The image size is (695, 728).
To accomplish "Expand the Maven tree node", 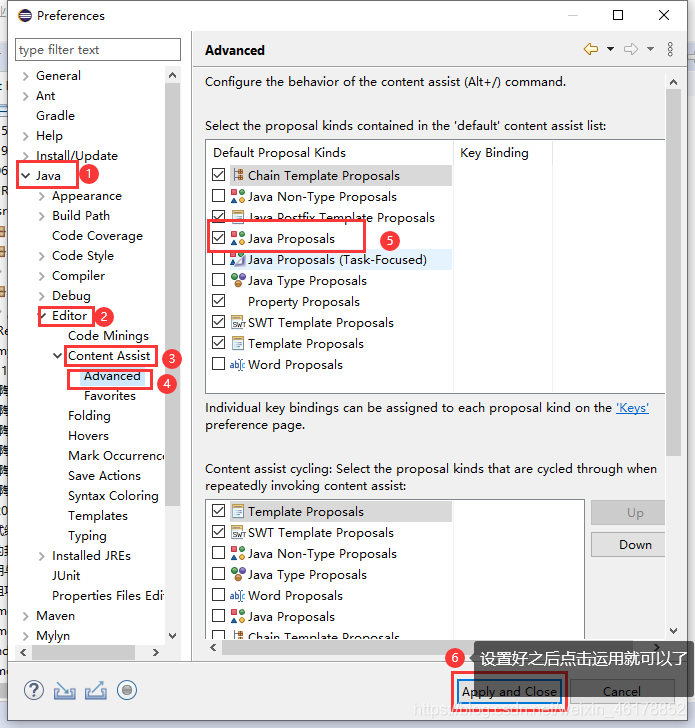I will (x=26, y=616).
